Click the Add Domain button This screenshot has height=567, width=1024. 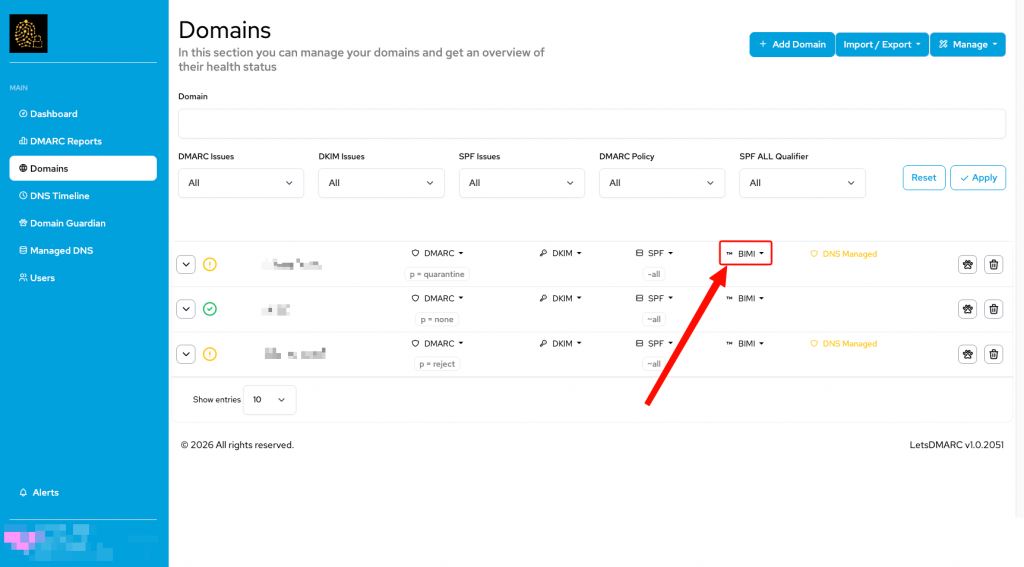[792, 44]
